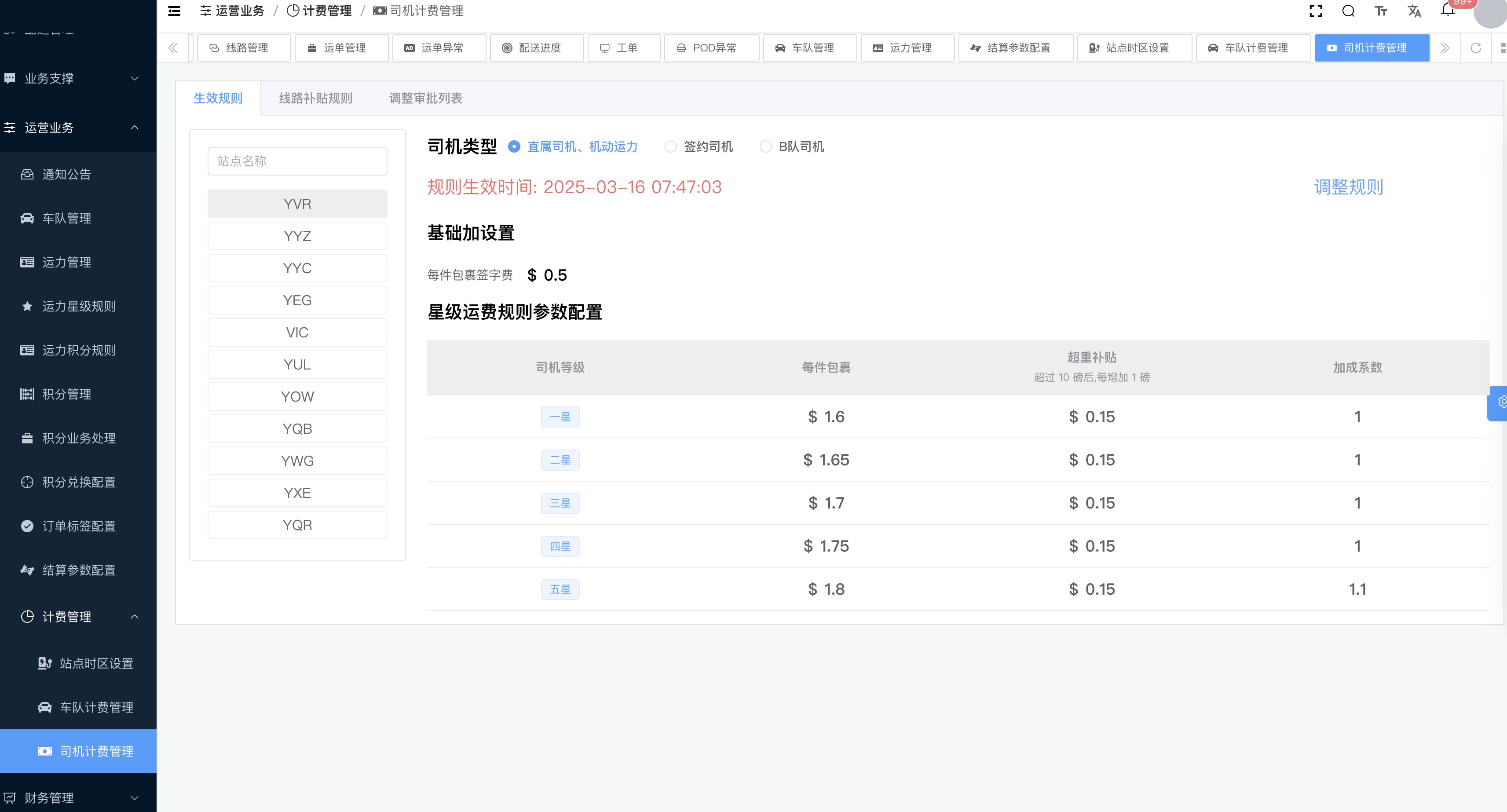Image resolution: width=1507 pixels, height=812 pixels.
Task: Click the font size icon
Action: click(x=1381, y=11)
